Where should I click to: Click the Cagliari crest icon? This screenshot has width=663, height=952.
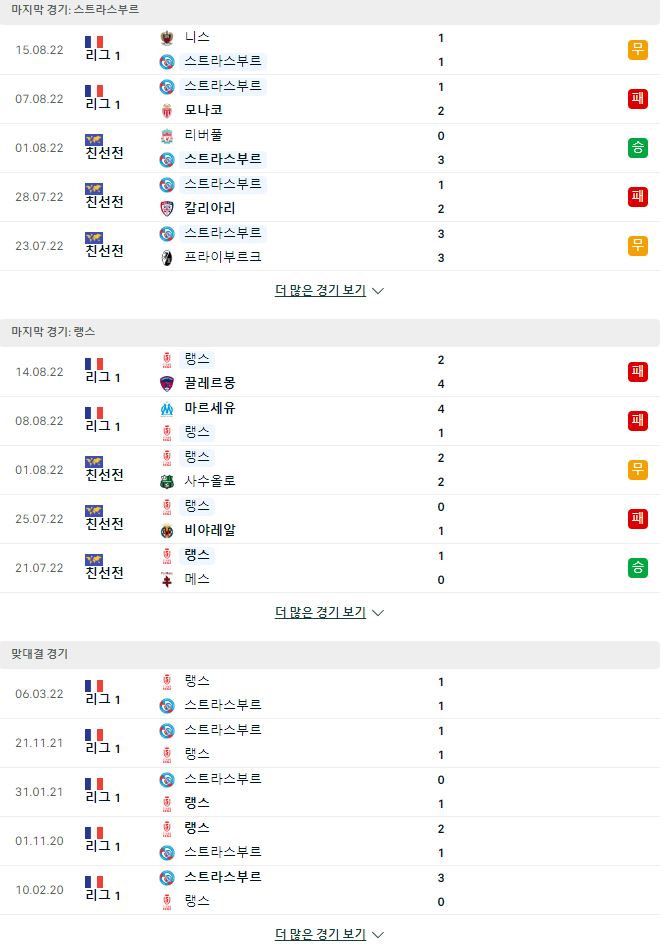tap(166, 208)
